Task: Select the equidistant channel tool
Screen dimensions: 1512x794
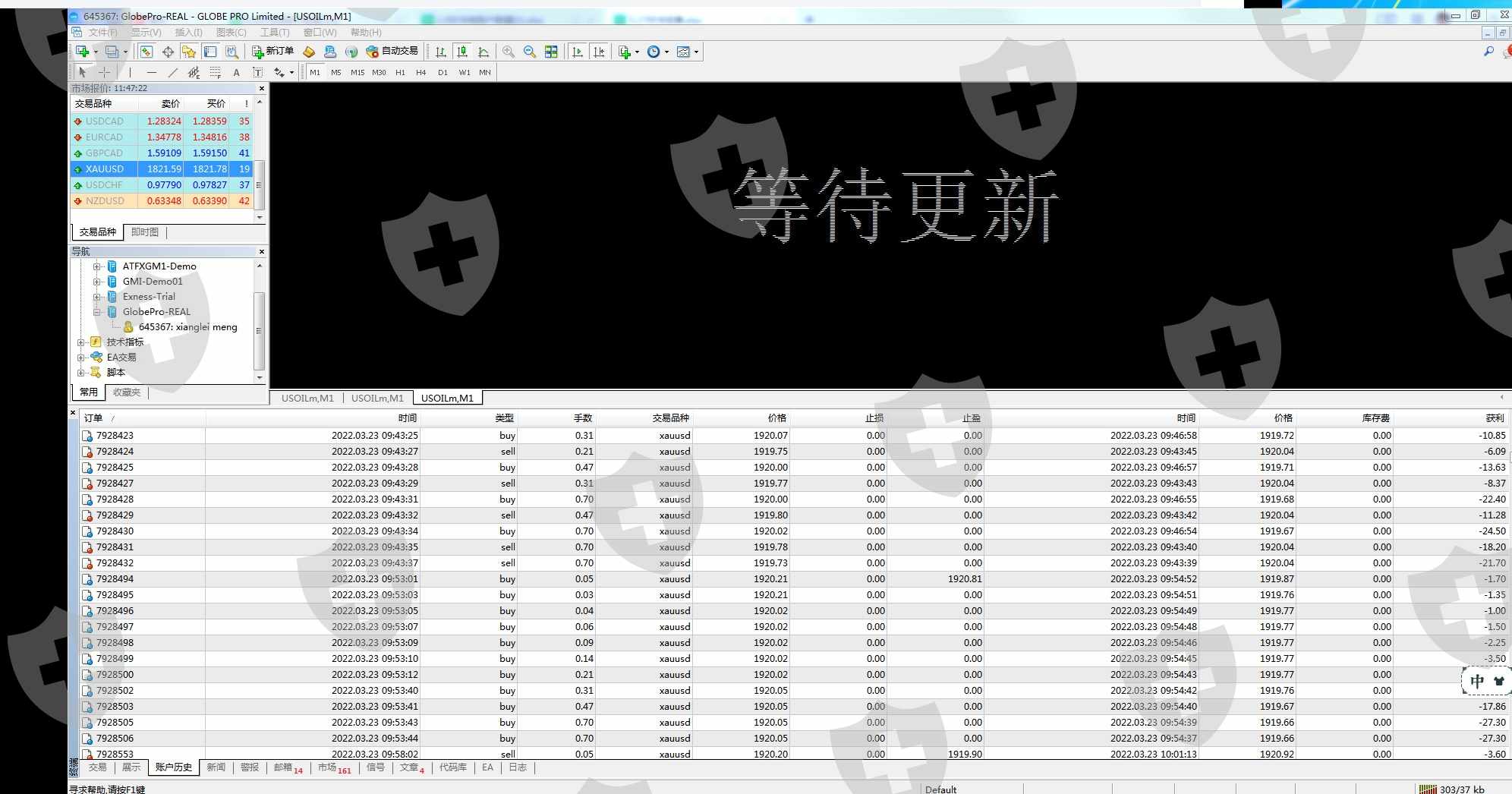Action: tap(194, 72)
